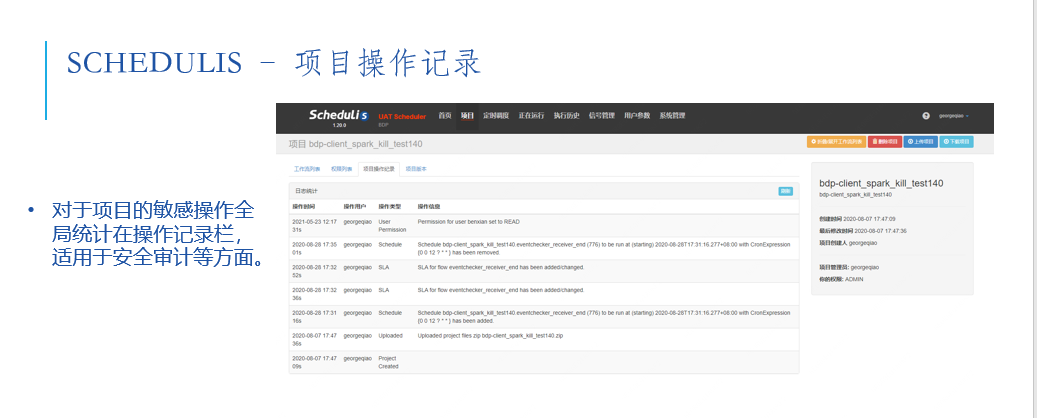
Task: Click the orange 折叠/展开工作流列表 button
Action: [x=836, y=142]
